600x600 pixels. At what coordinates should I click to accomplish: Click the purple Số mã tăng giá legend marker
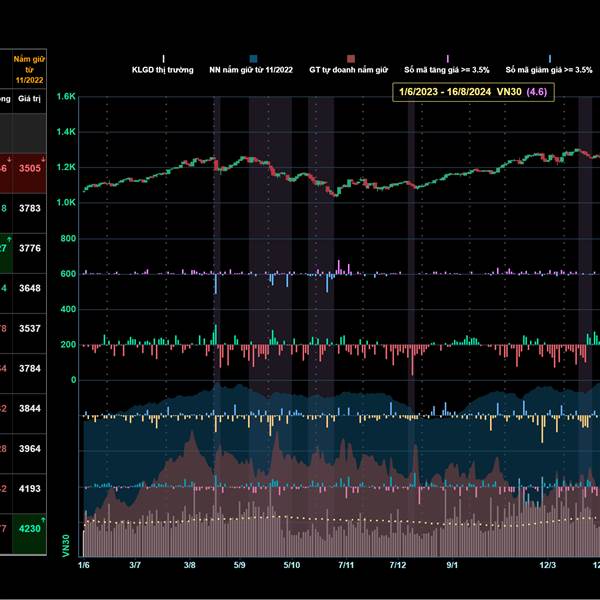(447, 59)
